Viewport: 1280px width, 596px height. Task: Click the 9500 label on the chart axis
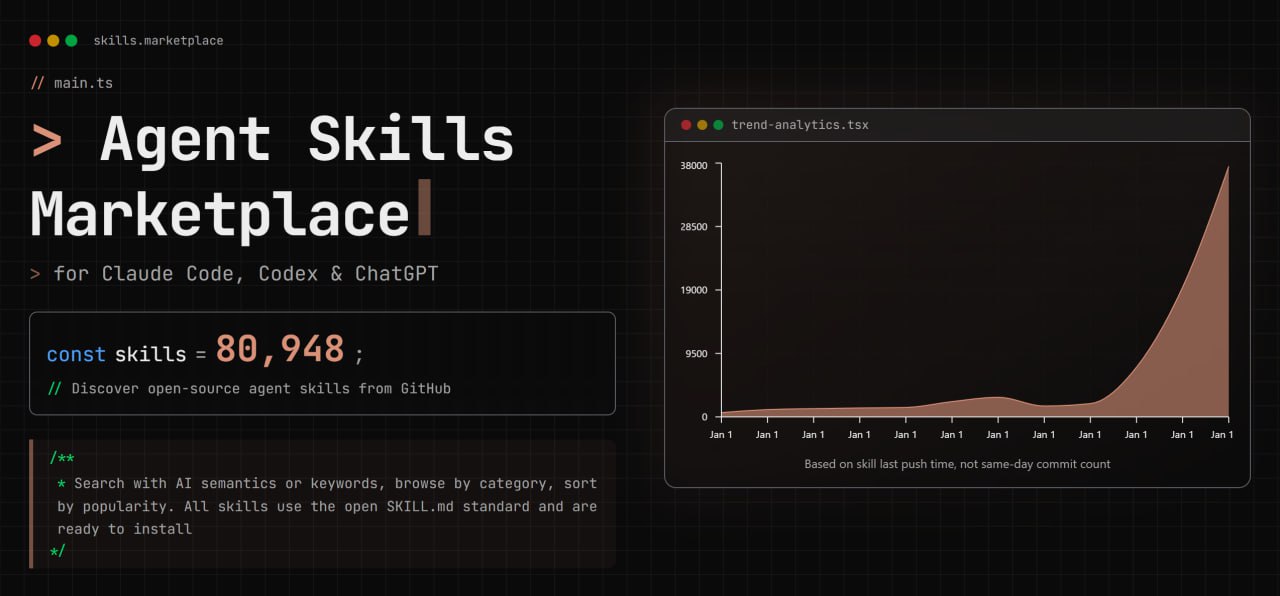coord(696,354)
